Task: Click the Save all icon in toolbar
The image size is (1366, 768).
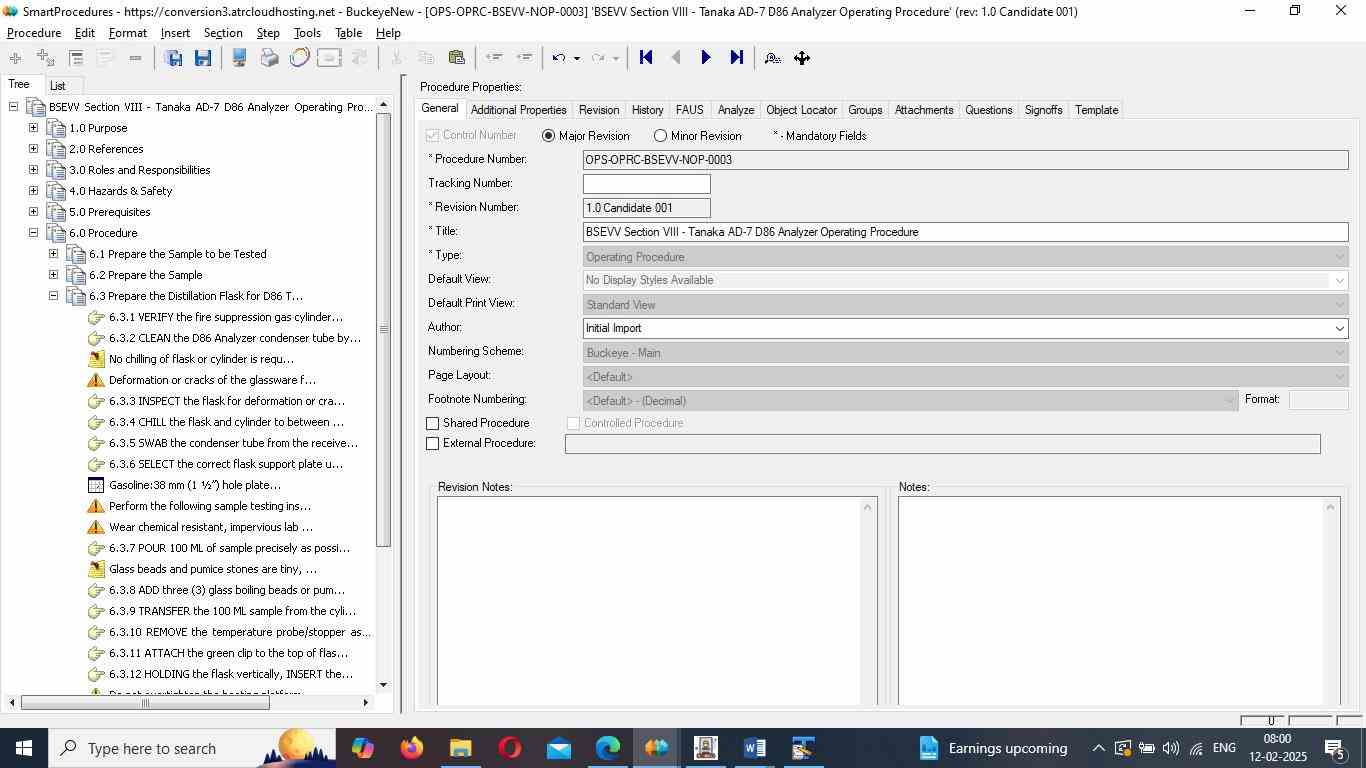Action: pos(173,58)
